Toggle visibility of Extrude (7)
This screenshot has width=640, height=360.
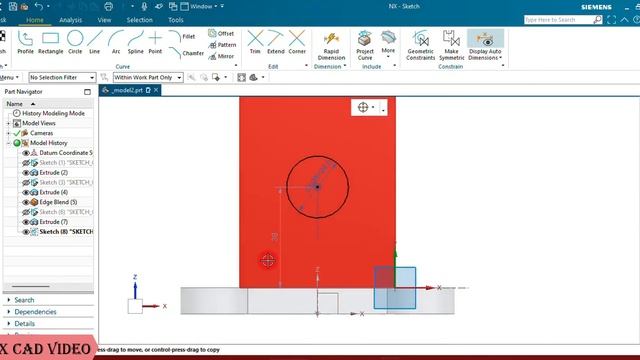point(26,222)
